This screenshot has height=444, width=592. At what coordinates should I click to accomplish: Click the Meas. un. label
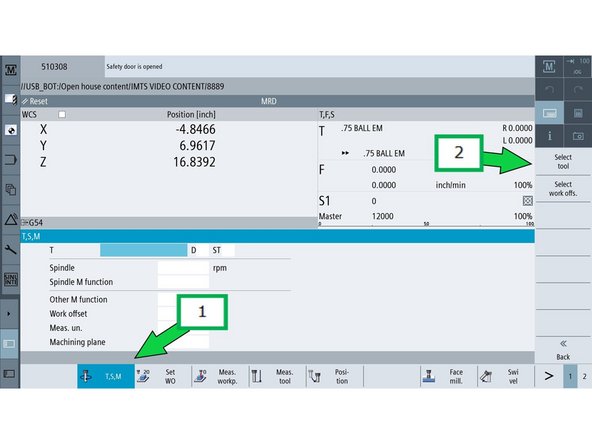point(66,328)
